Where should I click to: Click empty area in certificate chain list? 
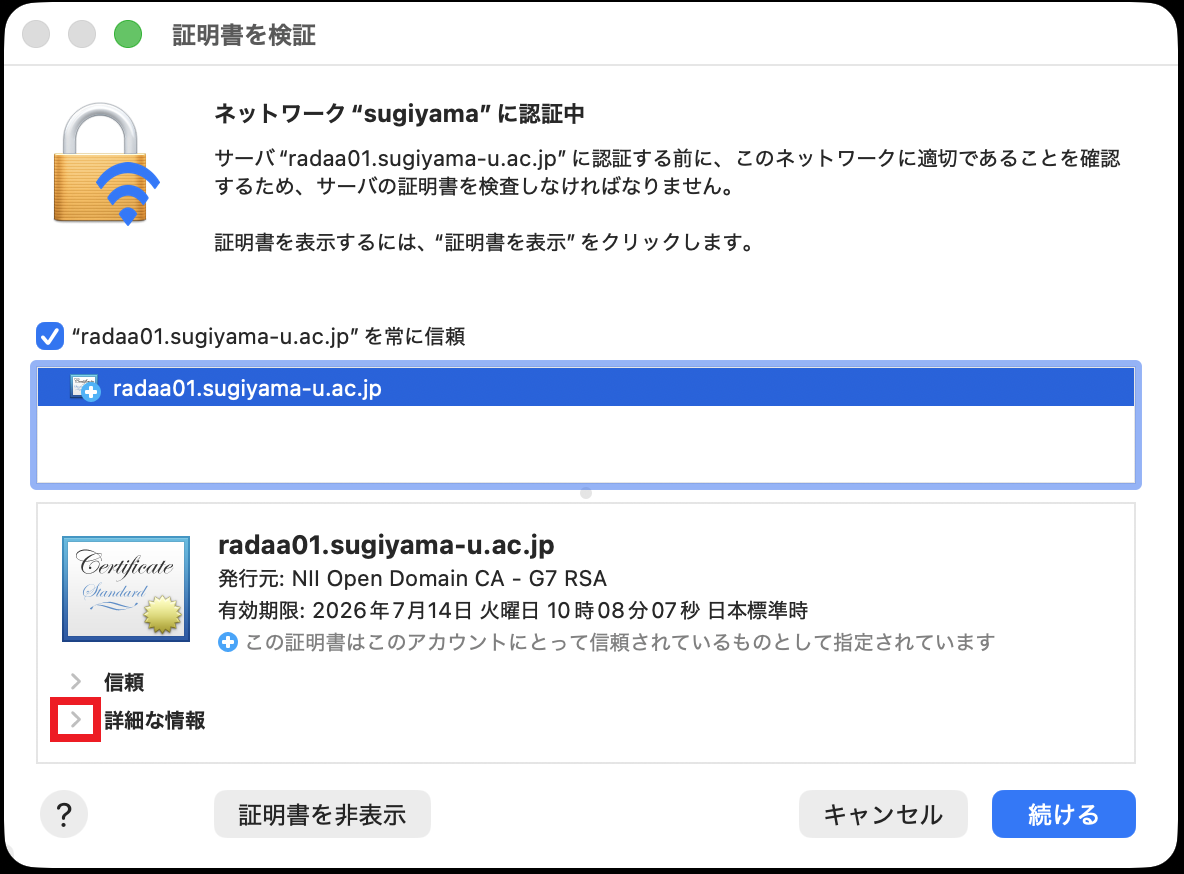point(586,444)
